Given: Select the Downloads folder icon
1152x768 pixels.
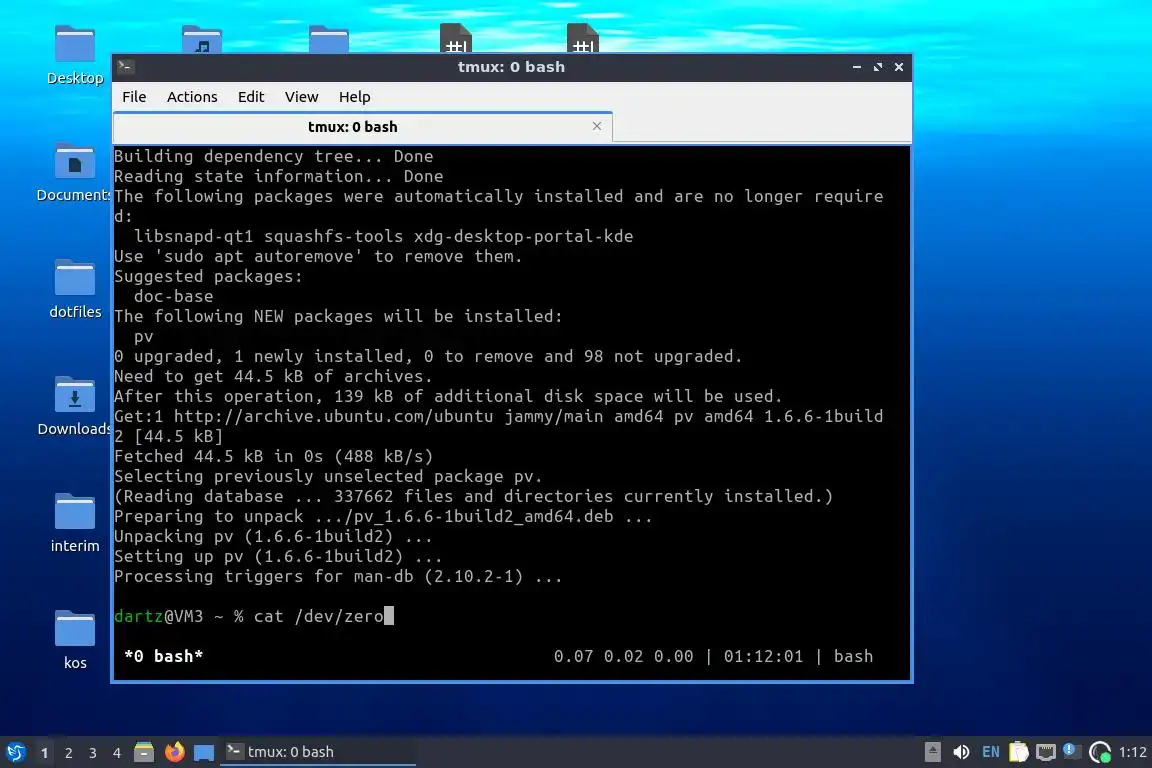Looking at the screenshot, I should point(74,406).
